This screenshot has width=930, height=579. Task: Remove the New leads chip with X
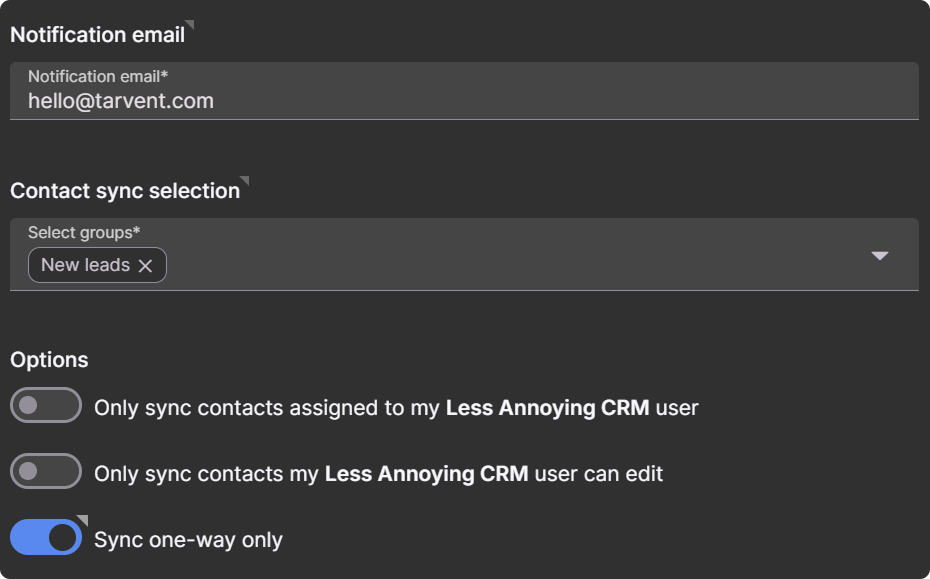[x=145, y=266]
